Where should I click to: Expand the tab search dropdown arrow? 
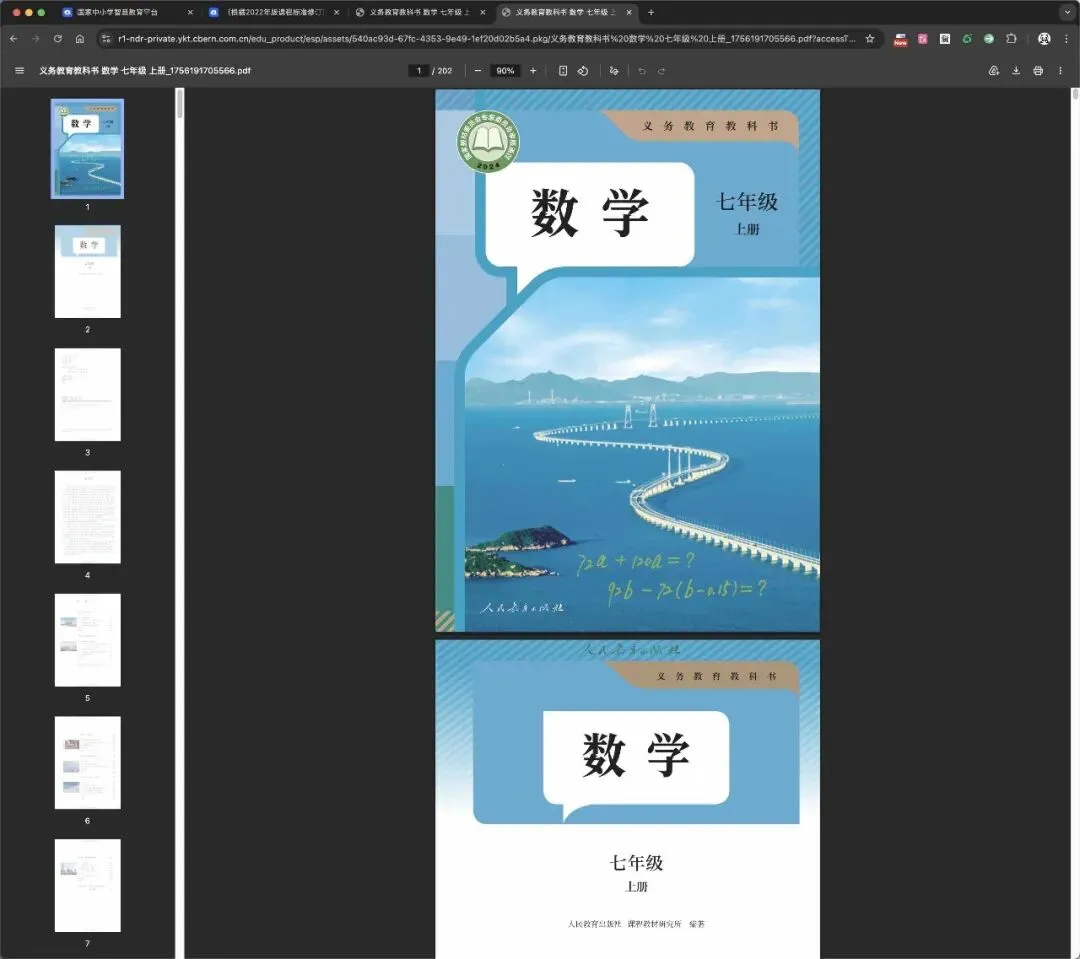1067,12
